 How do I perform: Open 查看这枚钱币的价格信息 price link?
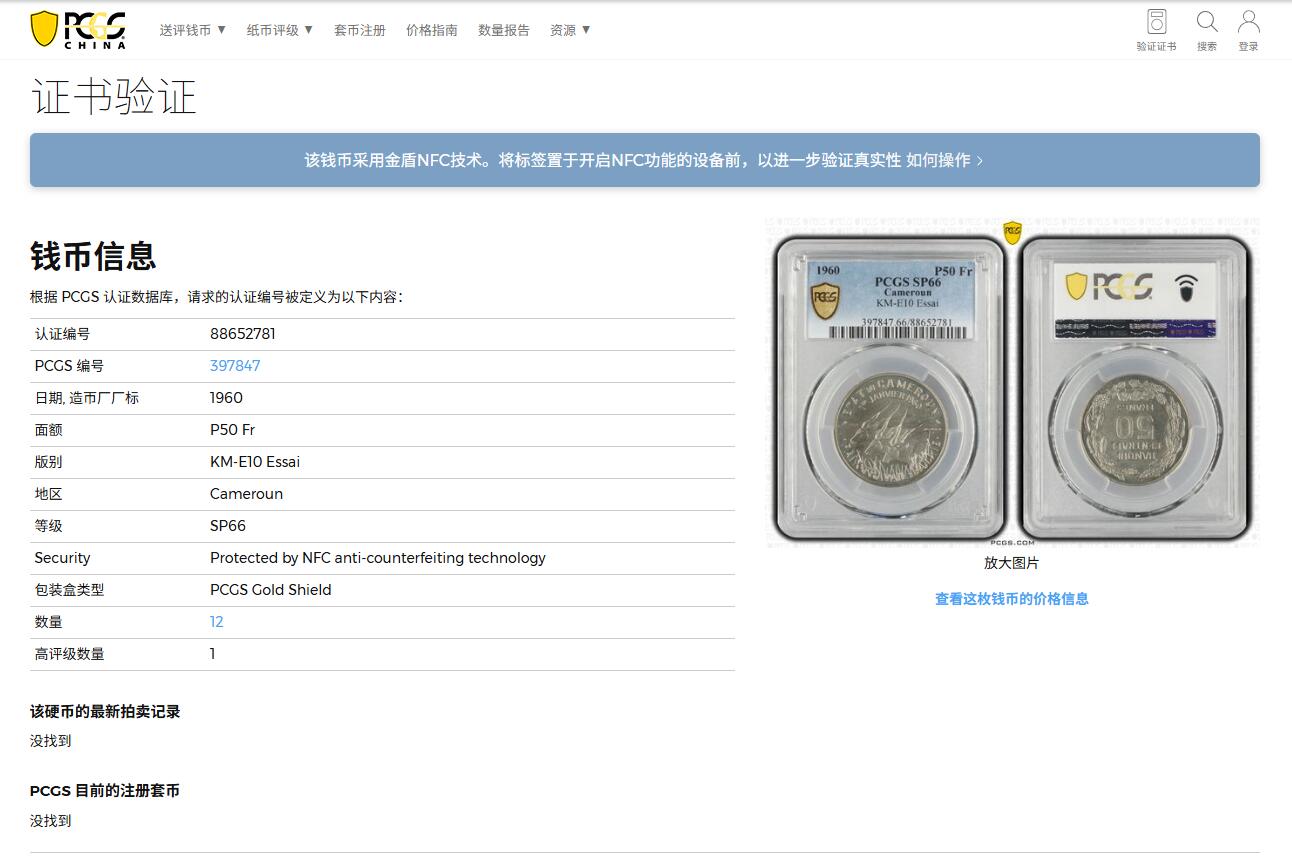[x=1012, y=599]
